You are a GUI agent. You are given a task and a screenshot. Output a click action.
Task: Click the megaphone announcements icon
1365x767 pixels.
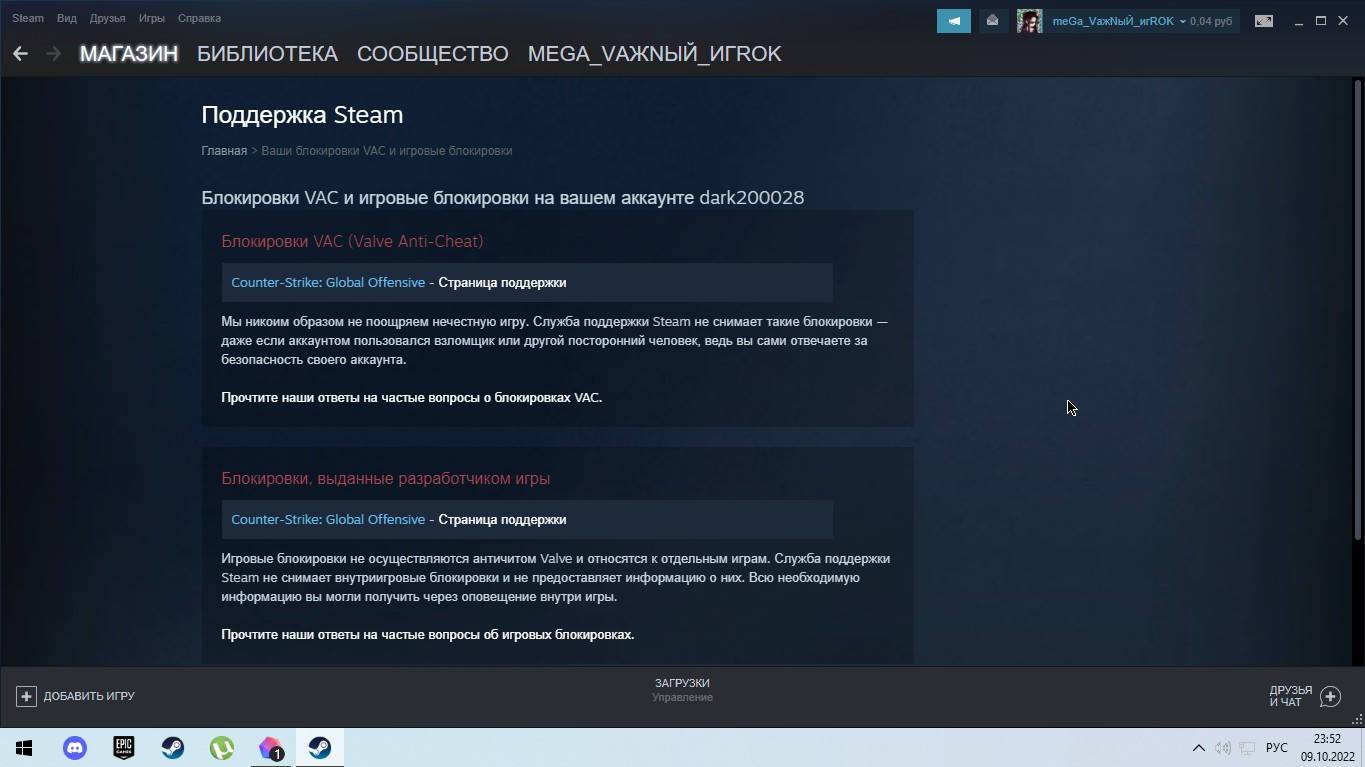954,20
